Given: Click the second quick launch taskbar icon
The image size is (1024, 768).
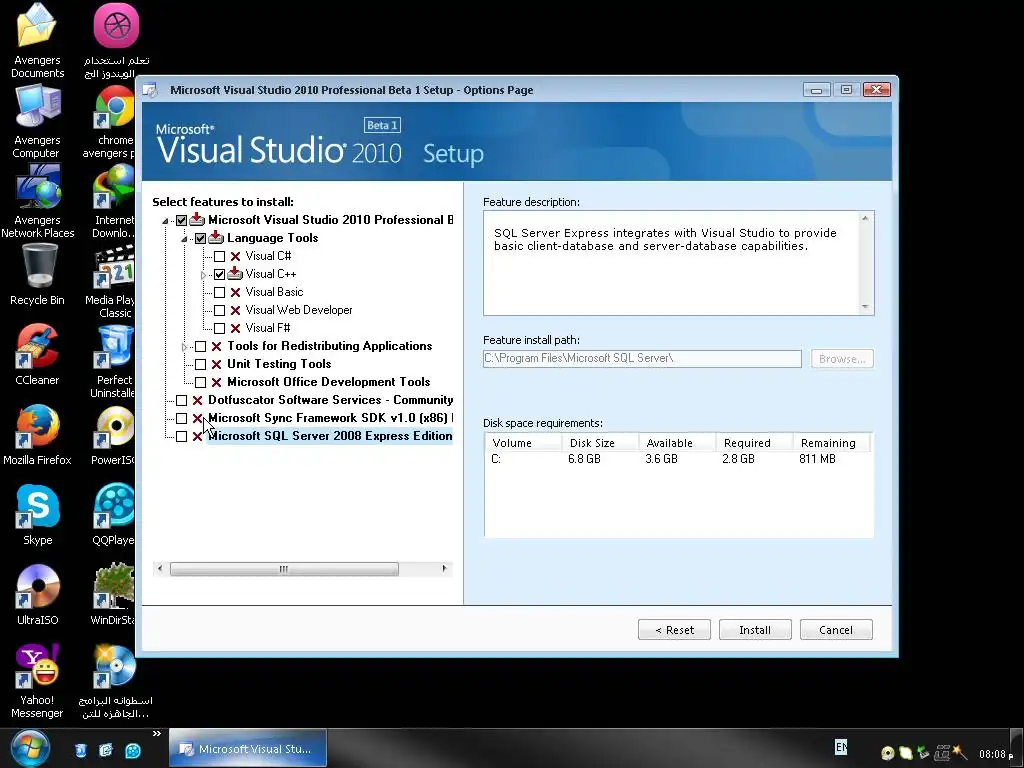Looking at the screenshot, I should tap(106, 750).
